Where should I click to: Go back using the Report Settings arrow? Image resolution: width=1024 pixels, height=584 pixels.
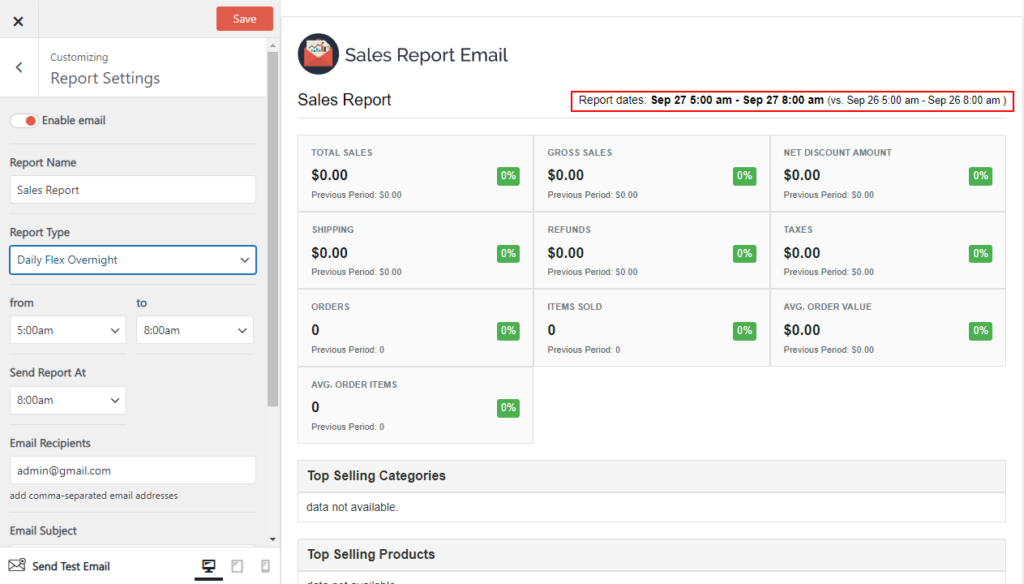pyautogui.click(x=17, y=67)
